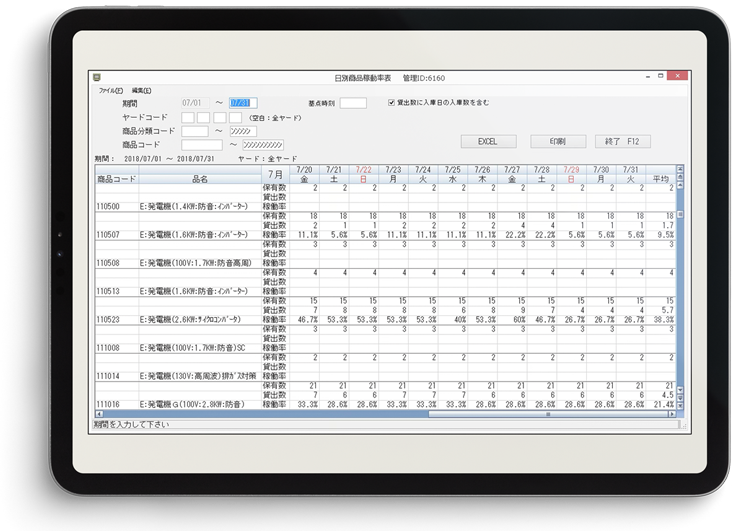The height and width of the screenshot is (531, 734).
Task: Click product name E:発電機(130V:高周波)排ｶﾞｽ対策
Action: click(x=198, y=376)
